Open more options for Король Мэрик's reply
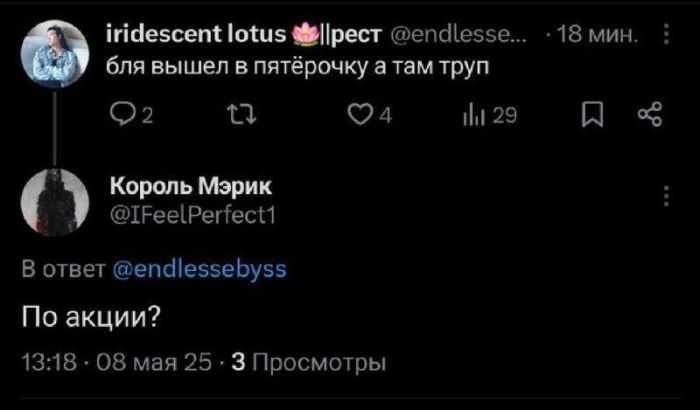Image resolution: width=700 pixels, height=410 pixels. [667, 194]
